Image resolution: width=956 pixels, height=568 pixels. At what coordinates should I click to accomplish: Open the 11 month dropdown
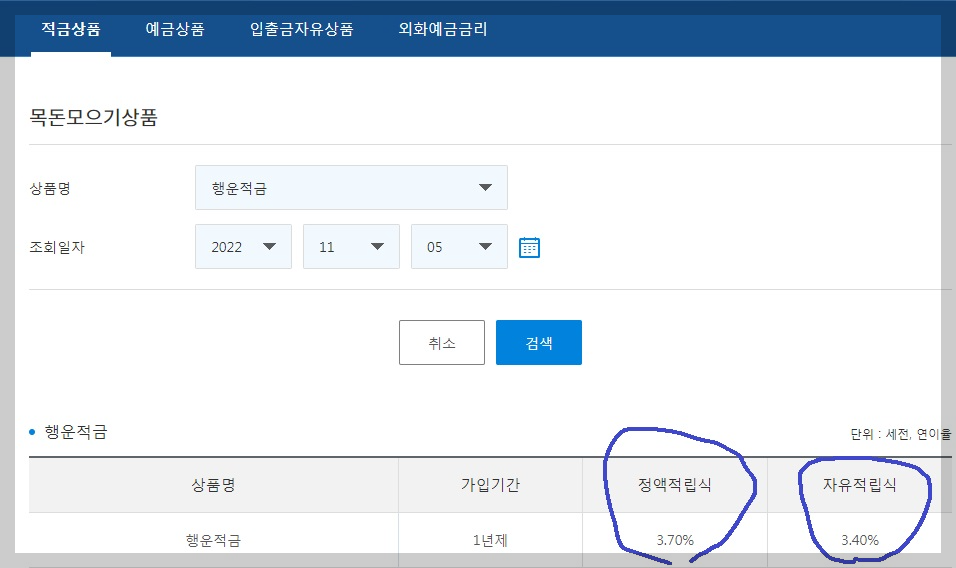(351, 247)
